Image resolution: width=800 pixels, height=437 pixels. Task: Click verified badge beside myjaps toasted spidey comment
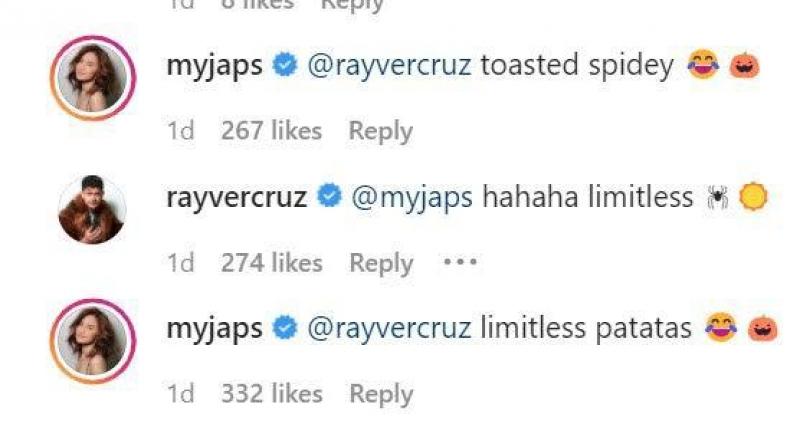(x=285, y=66)
